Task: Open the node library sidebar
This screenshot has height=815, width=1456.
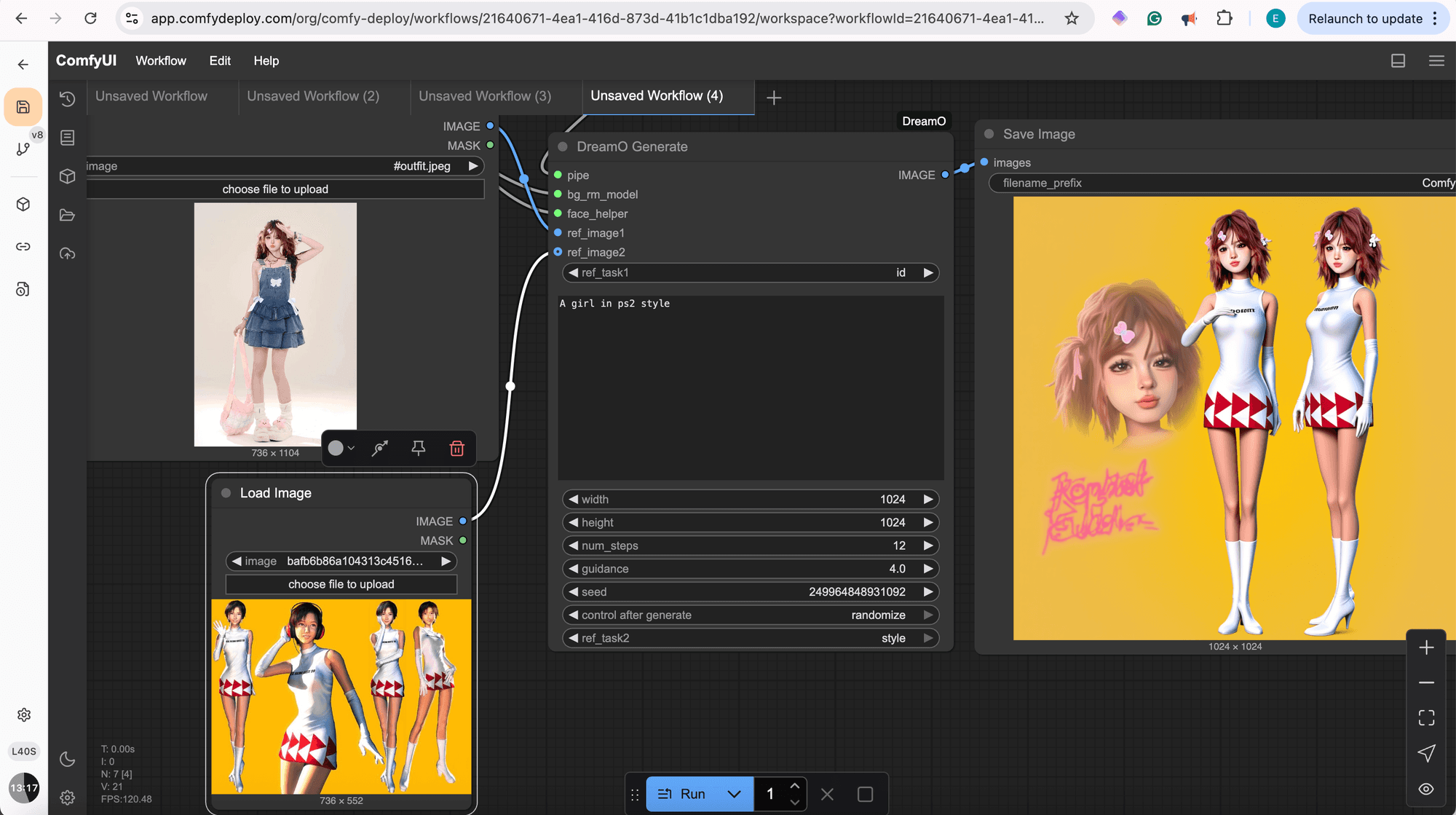Action: pyautogui.click(x=67, y=137)
